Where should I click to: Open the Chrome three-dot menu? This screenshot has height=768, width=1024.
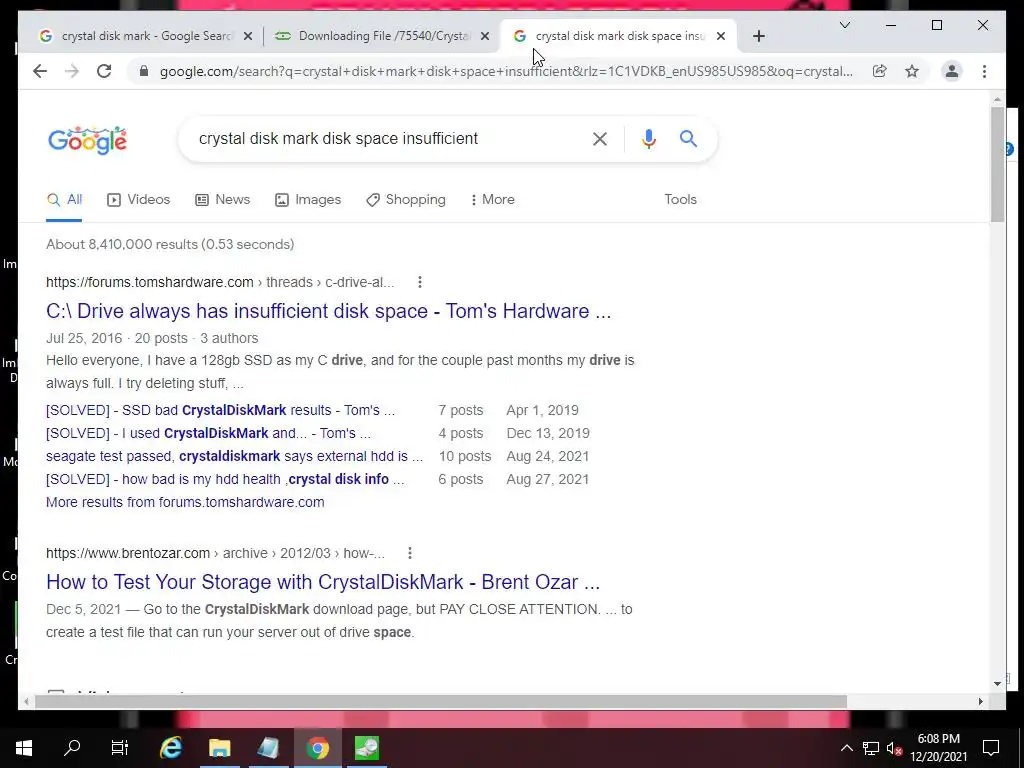984,71
